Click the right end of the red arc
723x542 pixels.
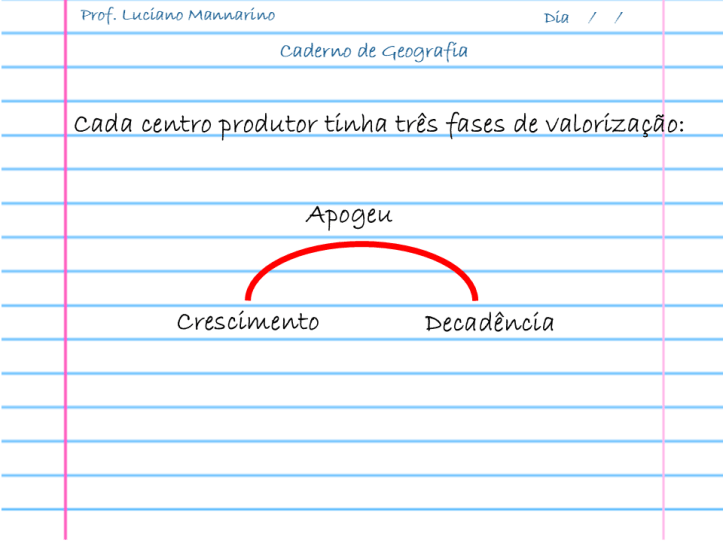pyautogui.click(x=474, y=295)
